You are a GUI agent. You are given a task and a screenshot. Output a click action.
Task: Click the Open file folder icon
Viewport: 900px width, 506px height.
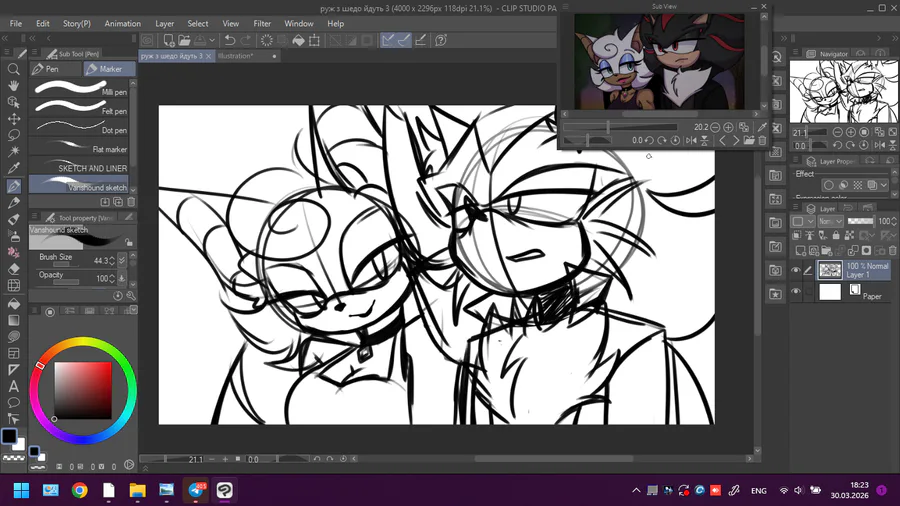pos(184,40)
